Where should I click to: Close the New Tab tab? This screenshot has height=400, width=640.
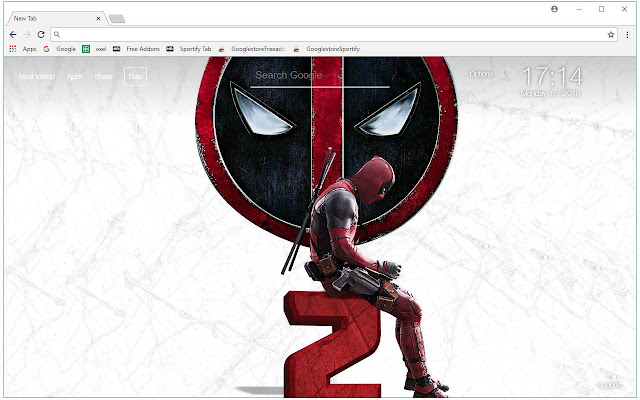point(98,18)
